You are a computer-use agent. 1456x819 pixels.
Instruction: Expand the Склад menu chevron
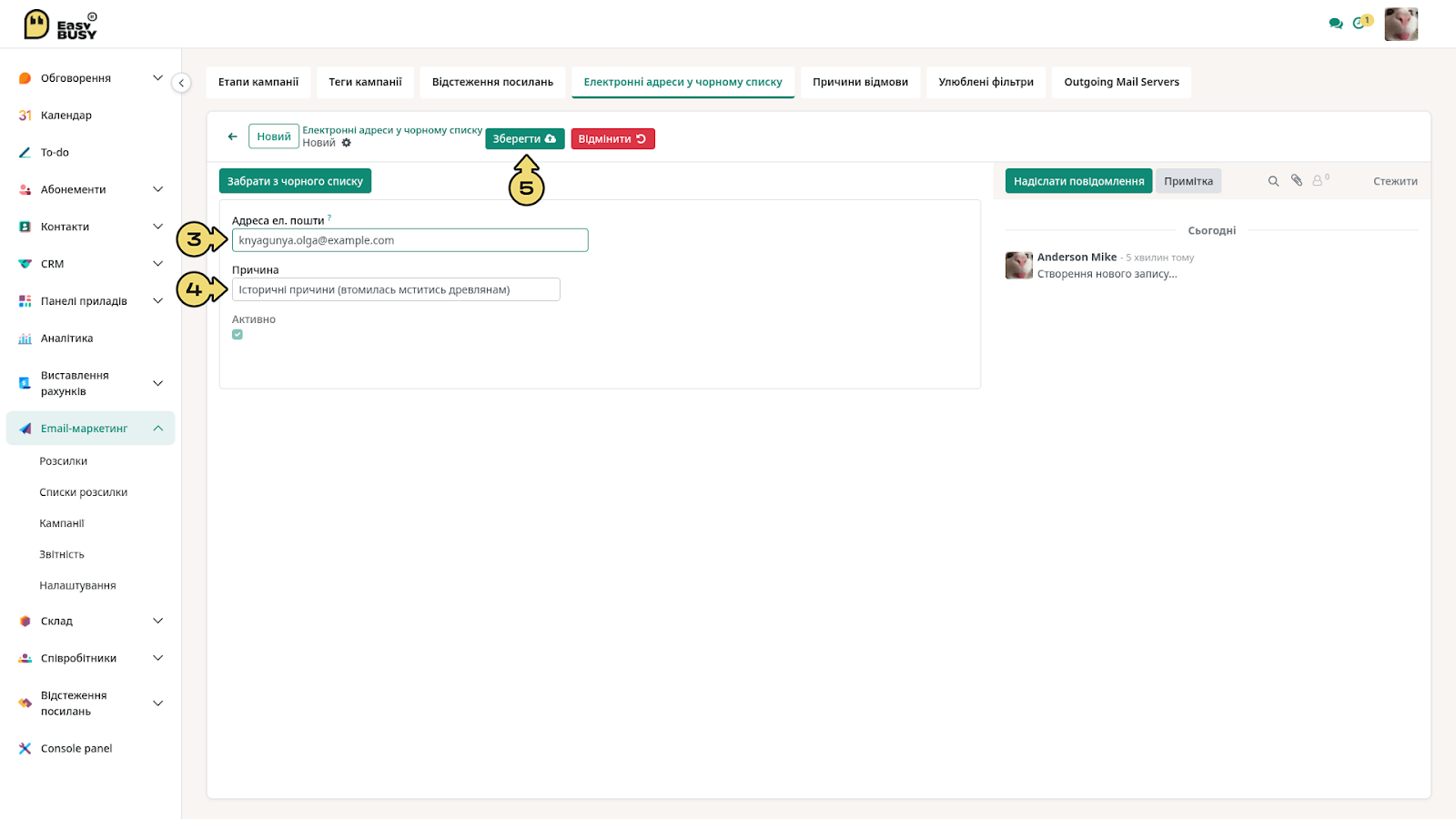157,622
